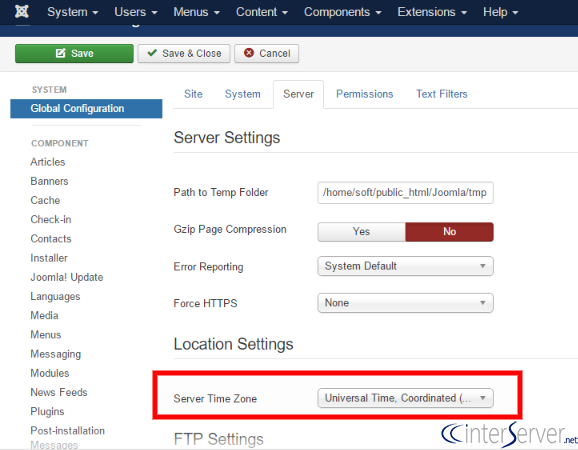
Task: Open Post-installation Messages settings
Action: pos(67,437)
